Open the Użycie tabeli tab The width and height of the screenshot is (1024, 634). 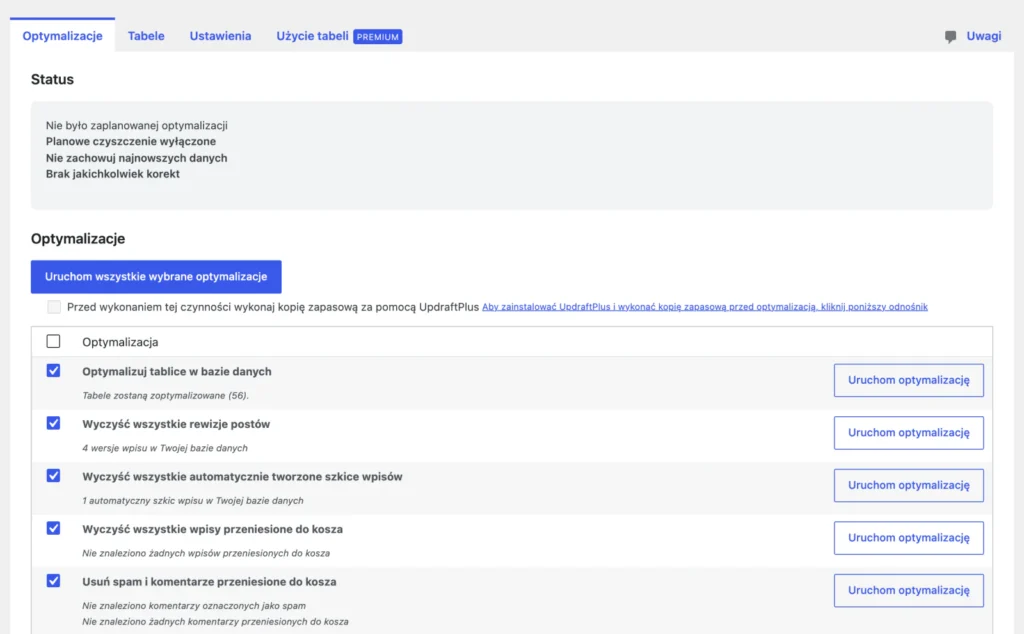click(x=312, y=36)
